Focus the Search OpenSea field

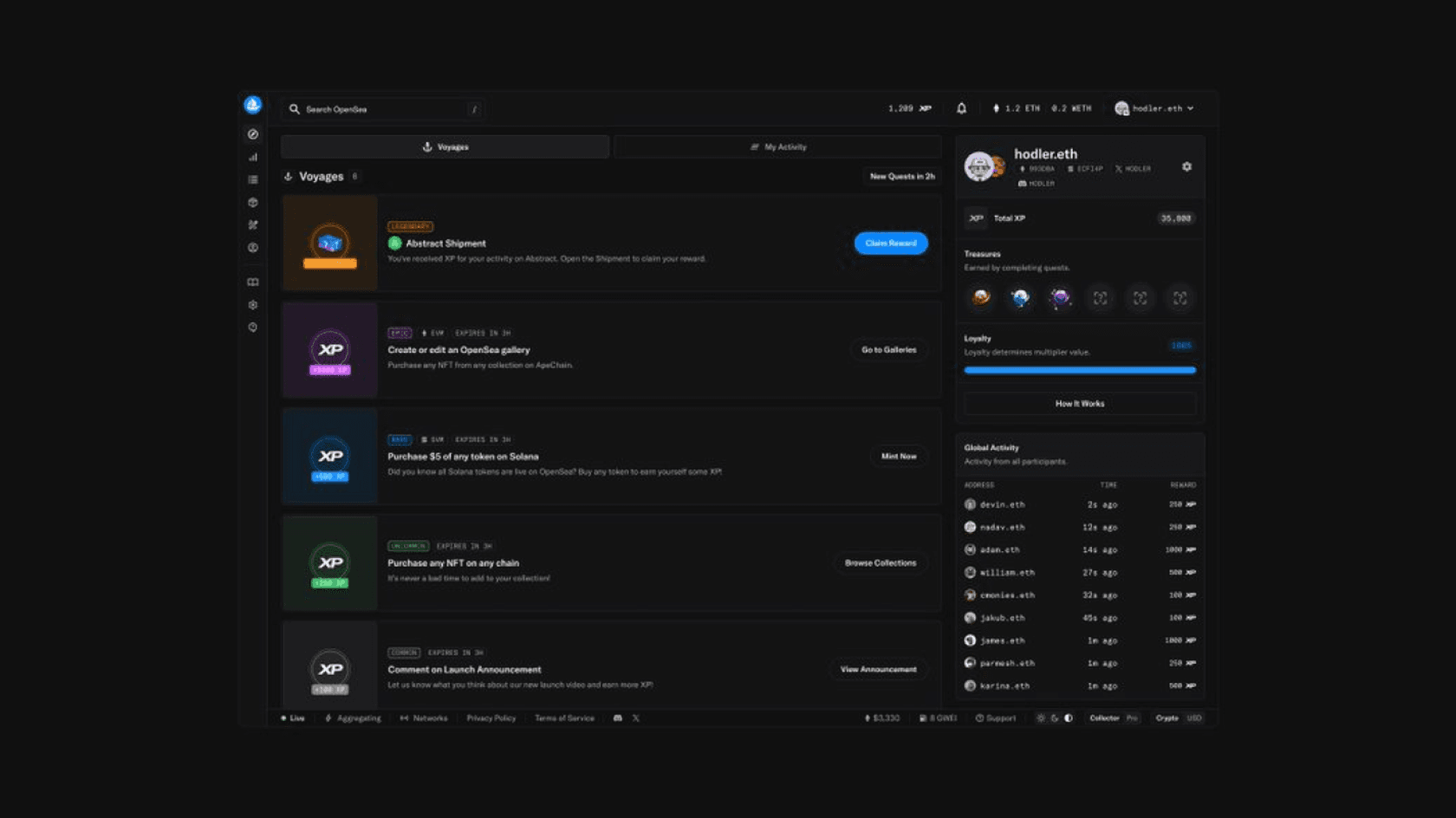[383, 109]
